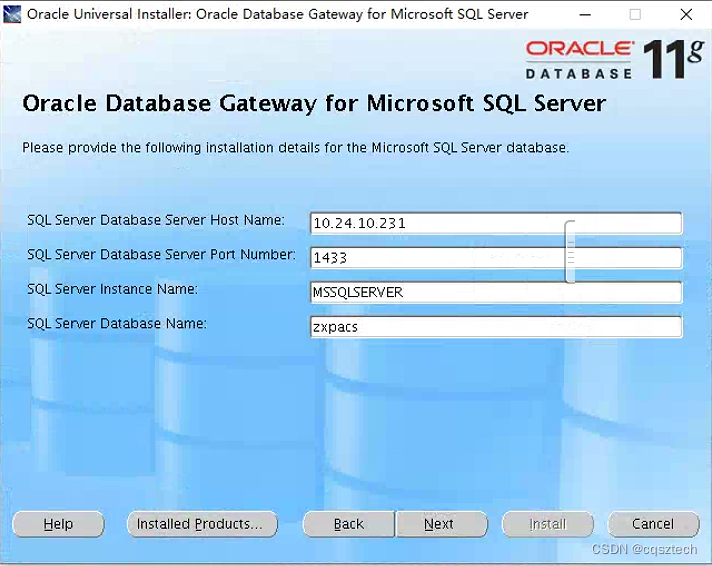Click the 'SQL Server Database Server Host Name:' label

point(156,220)
